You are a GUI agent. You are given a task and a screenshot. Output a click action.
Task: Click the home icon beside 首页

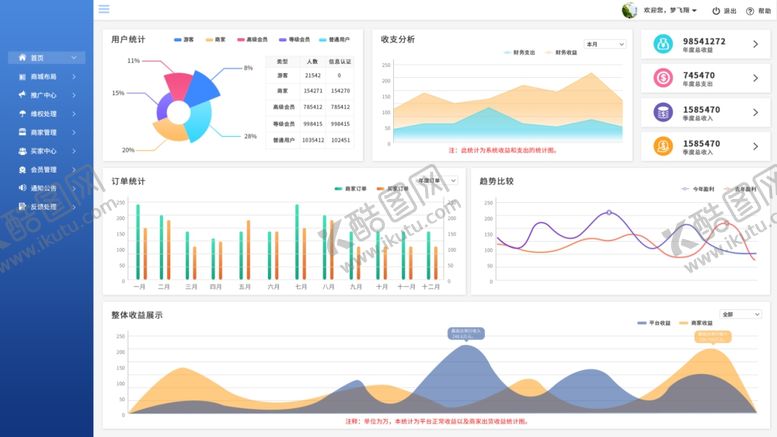point(22,58)
